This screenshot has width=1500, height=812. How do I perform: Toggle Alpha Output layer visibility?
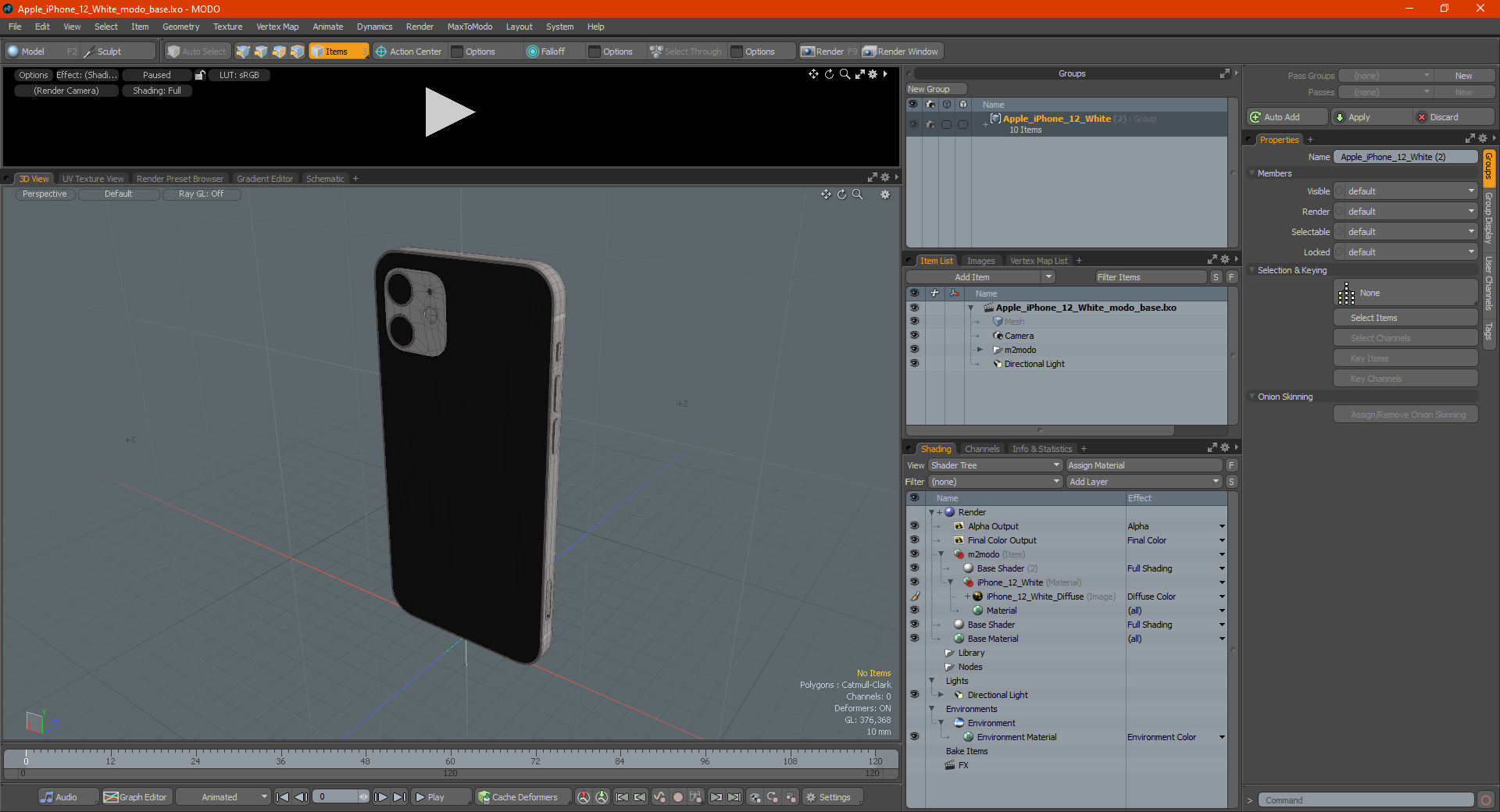pos(914,526)
